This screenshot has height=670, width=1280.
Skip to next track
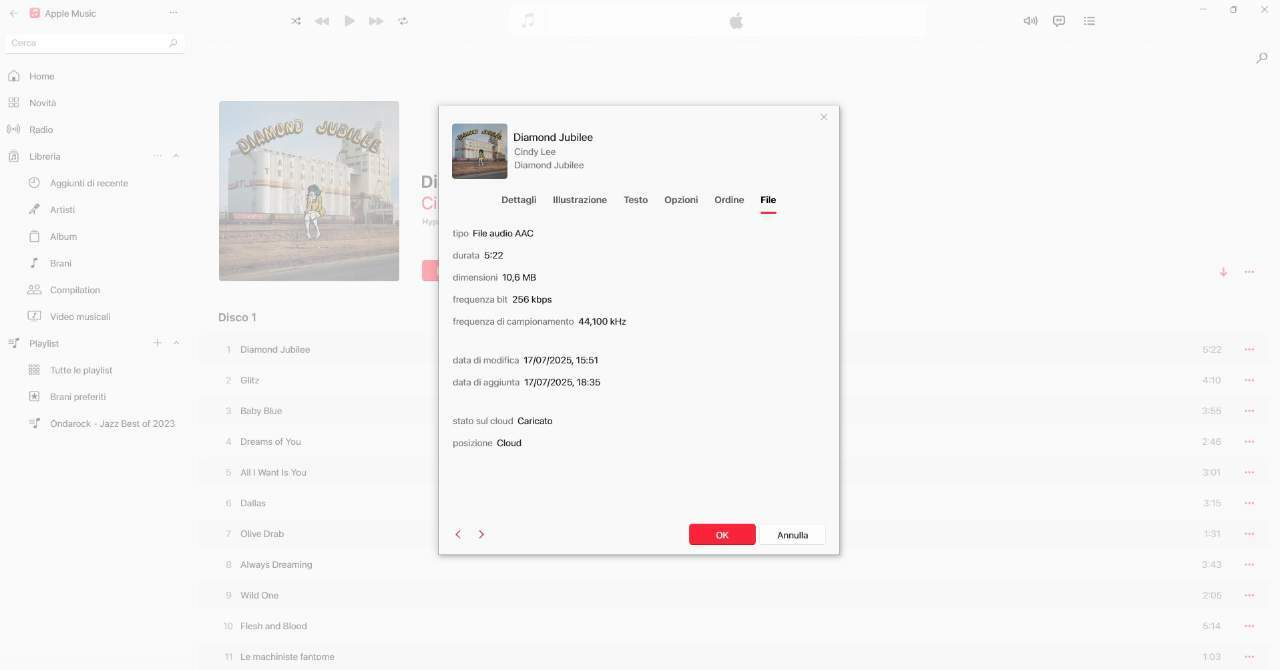[376, 21]
